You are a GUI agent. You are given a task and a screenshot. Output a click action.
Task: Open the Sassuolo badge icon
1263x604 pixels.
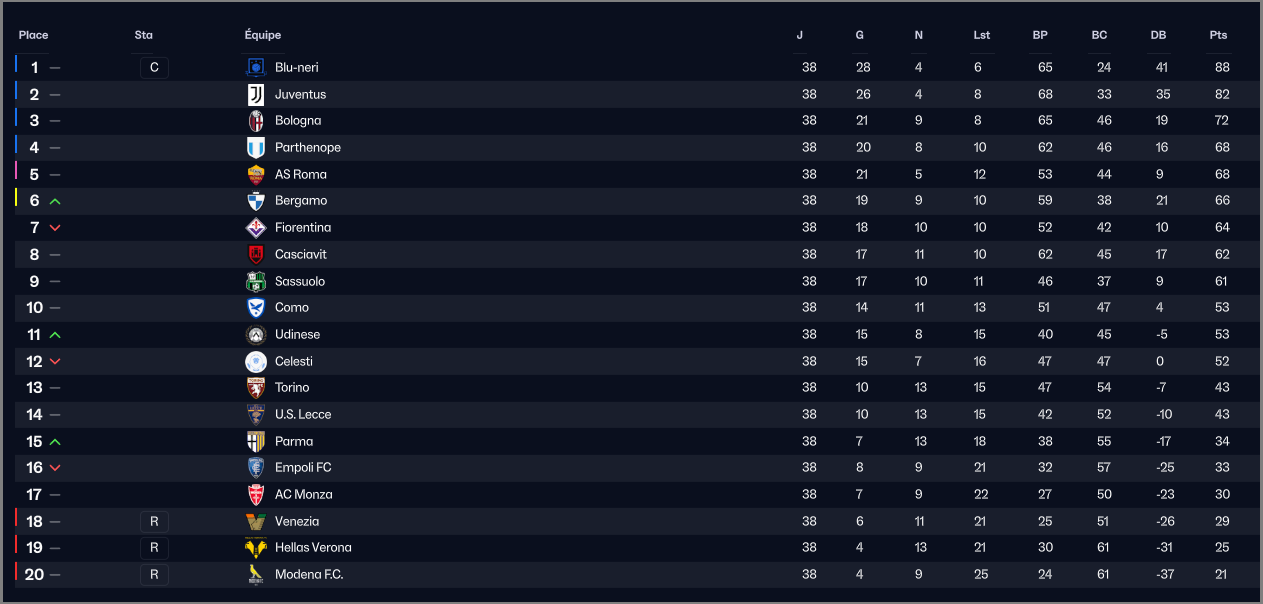point(256,281)
